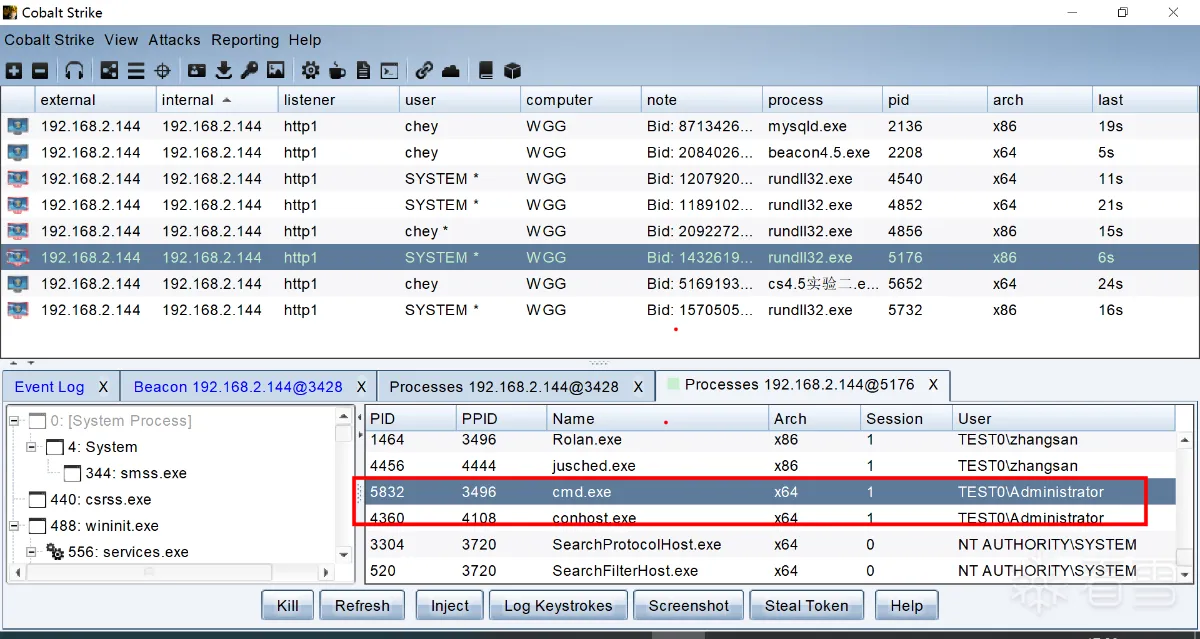The height and width of the screenshot is (639, 1200).
Task: Open the Screenshots picture icon
Action: point(276,71)
